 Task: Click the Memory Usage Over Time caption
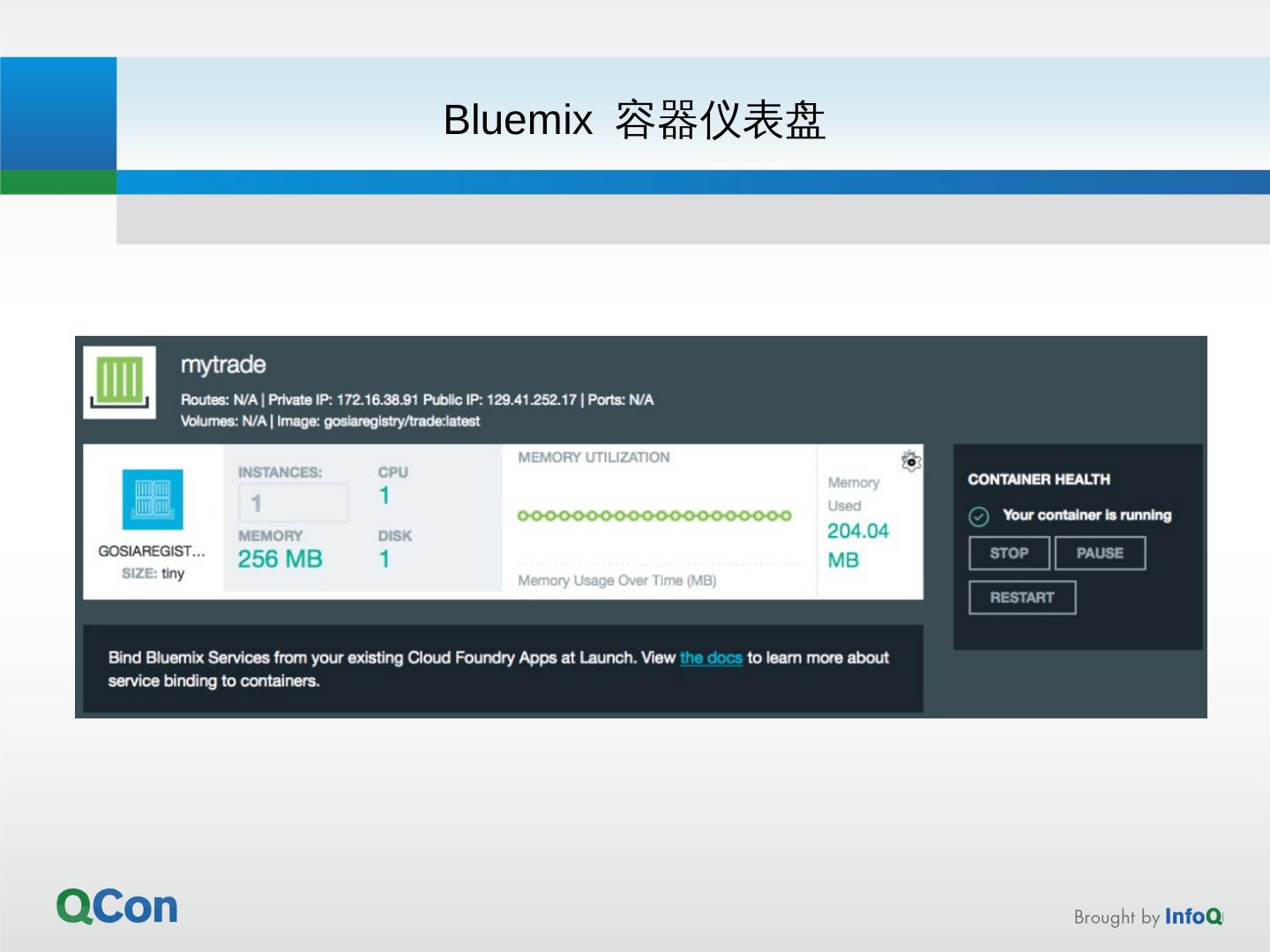[617, 581]
